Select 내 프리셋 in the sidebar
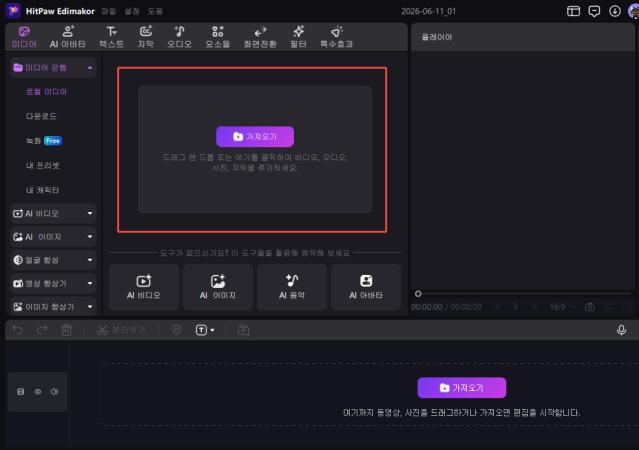This screenshot has width=639, height=450. (42, 165)
